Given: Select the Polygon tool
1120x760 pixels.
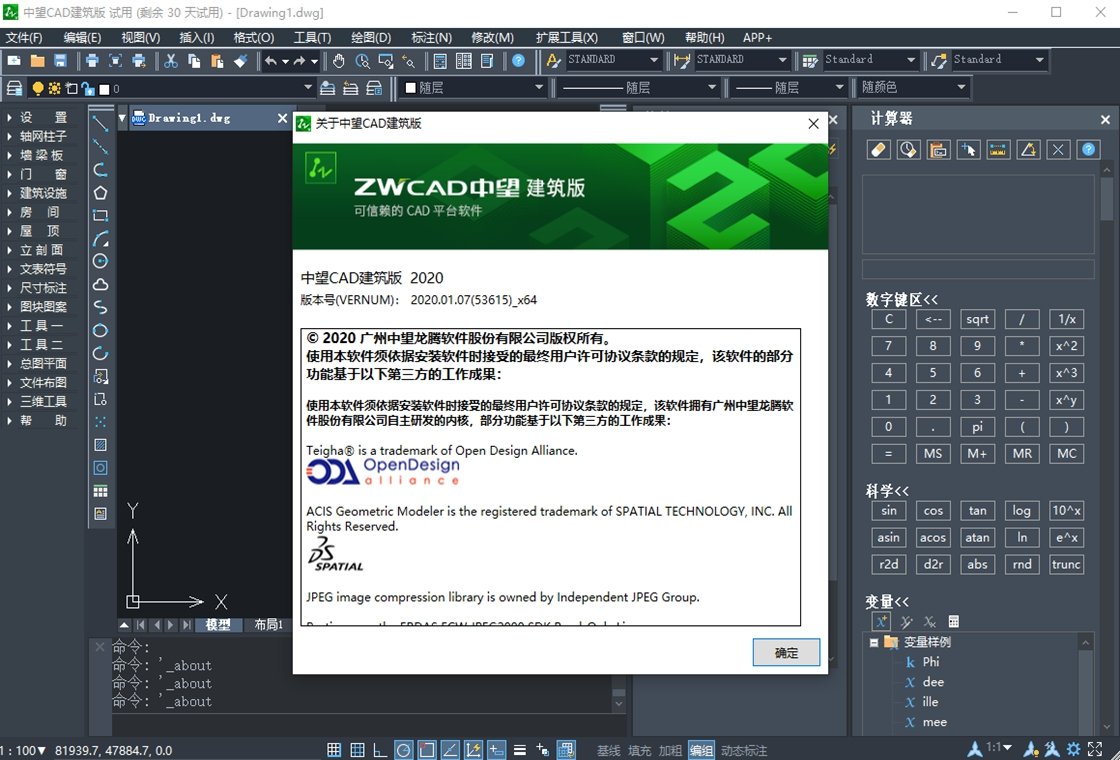Looking at the screenshot, I should click(101, 193).
